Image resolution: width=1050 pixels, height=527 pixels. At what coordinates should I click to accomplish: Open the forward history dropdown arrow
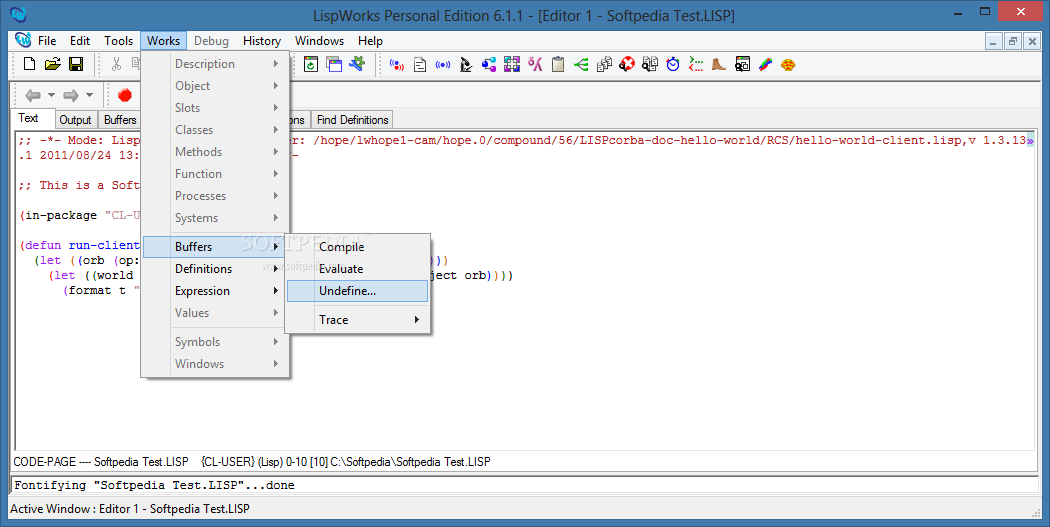[89, 95]
